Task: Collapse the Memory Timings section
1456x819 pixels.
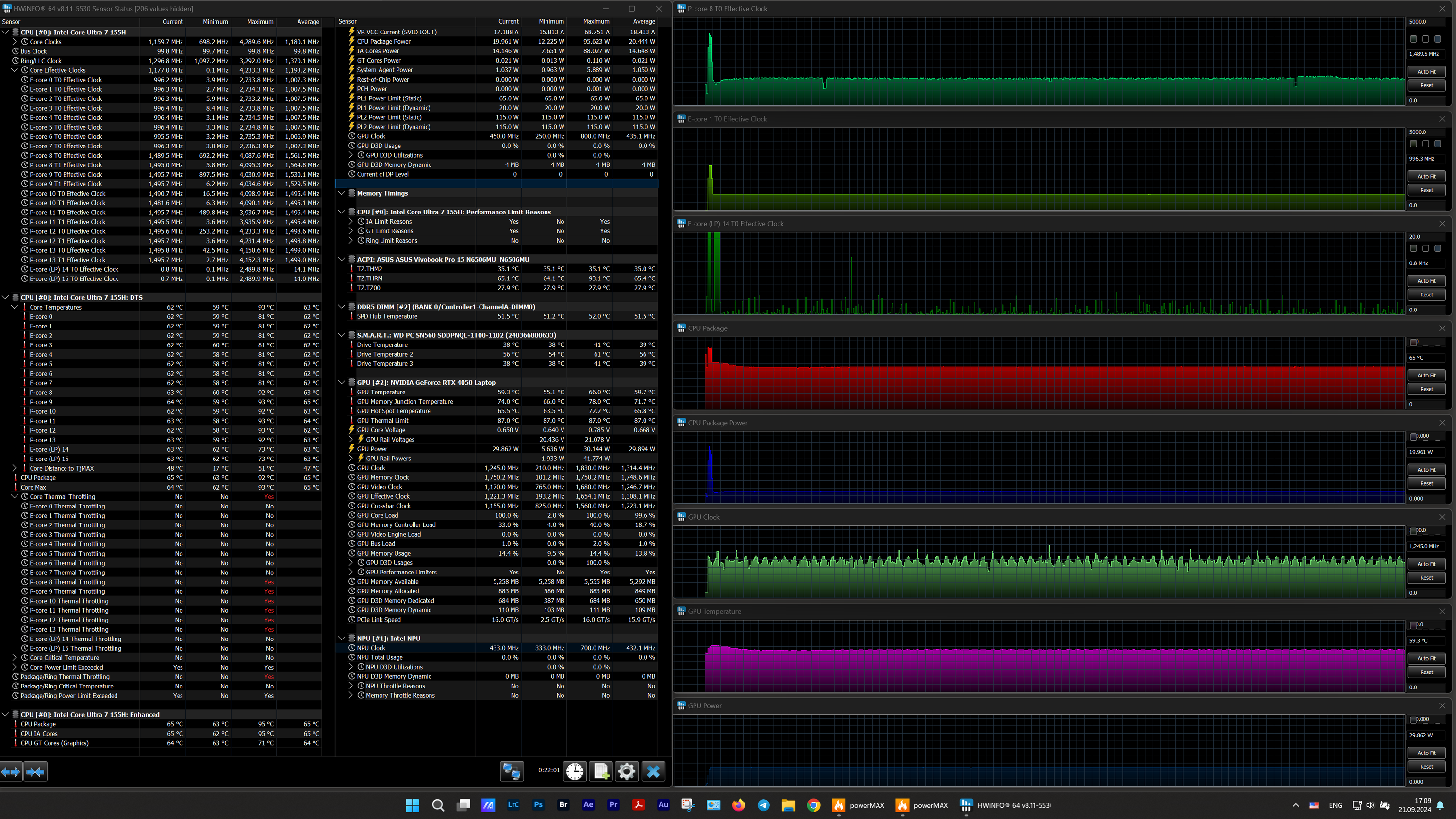Action: coord(342,193)
